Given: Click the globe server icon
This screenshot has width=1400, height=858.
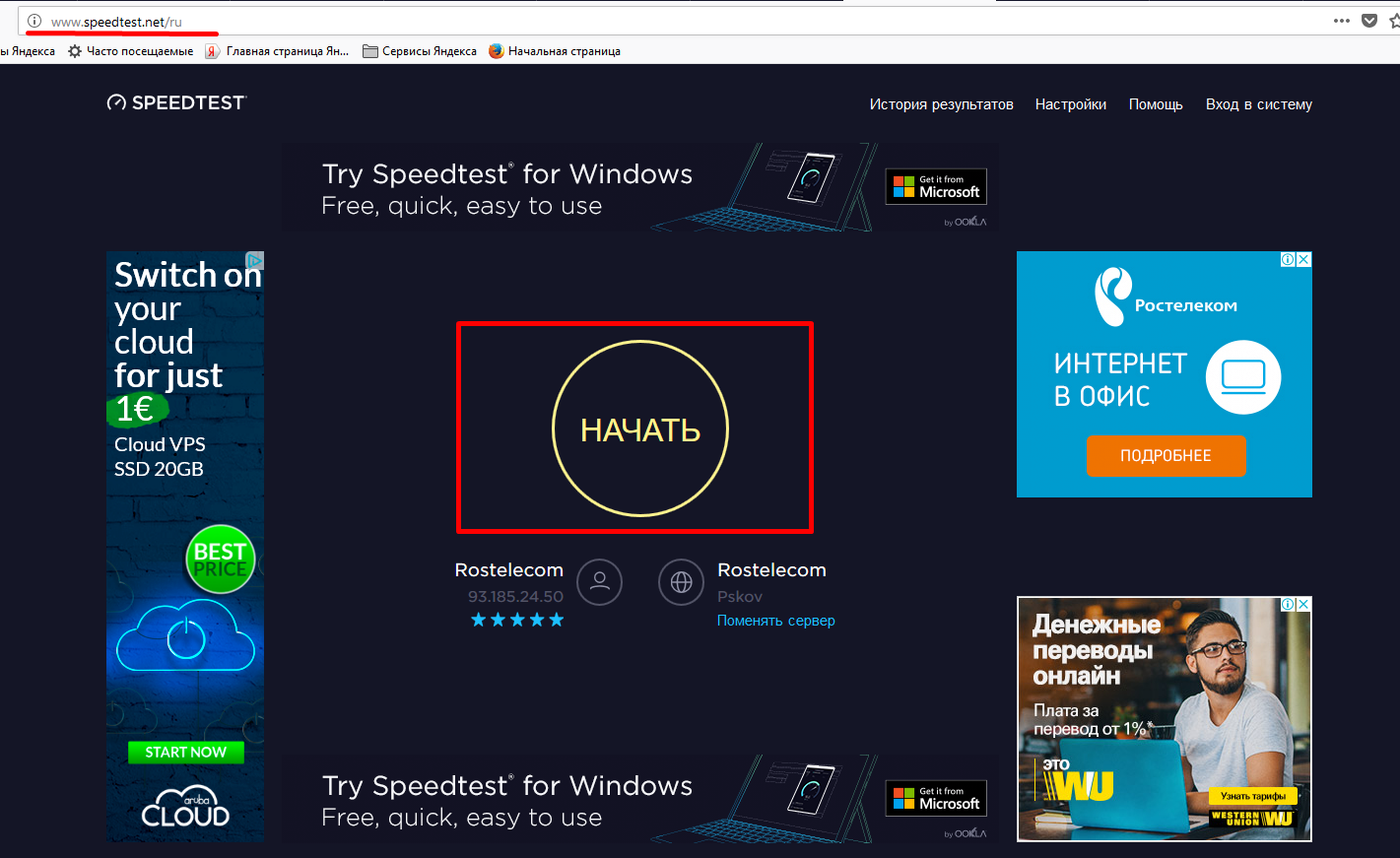Looking at the screenshot, I should tap(681, 582).
